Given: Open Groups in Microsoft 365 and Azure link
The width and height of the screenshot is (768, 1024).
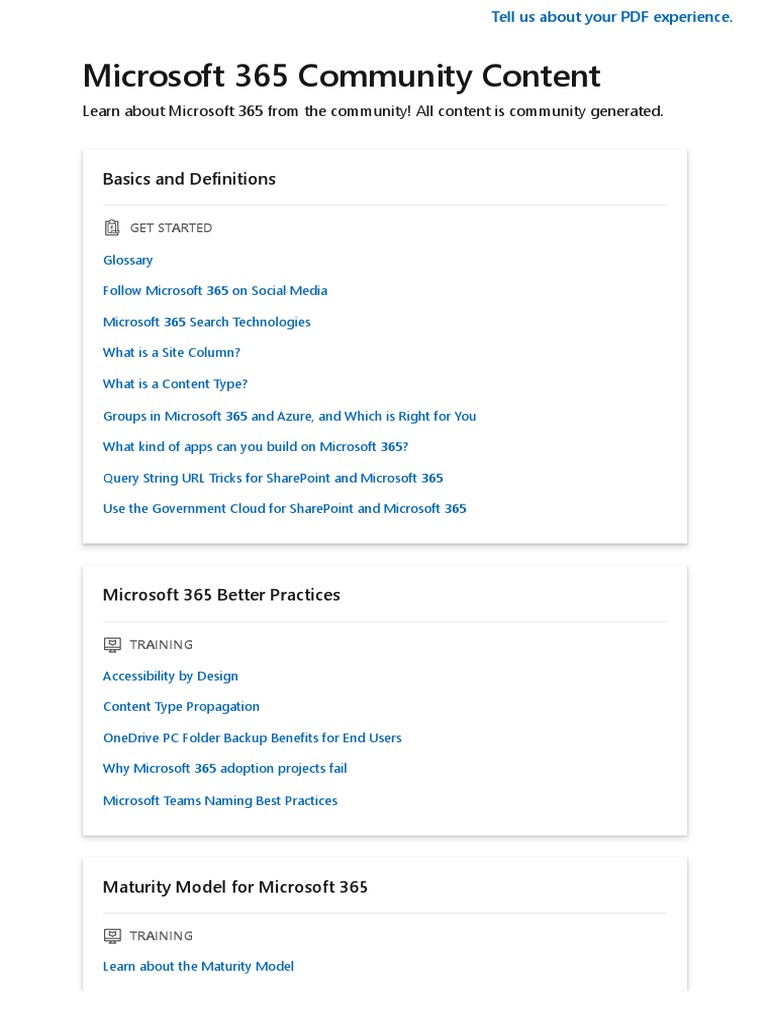Looking at the screenshot, I should coord(289,416).
